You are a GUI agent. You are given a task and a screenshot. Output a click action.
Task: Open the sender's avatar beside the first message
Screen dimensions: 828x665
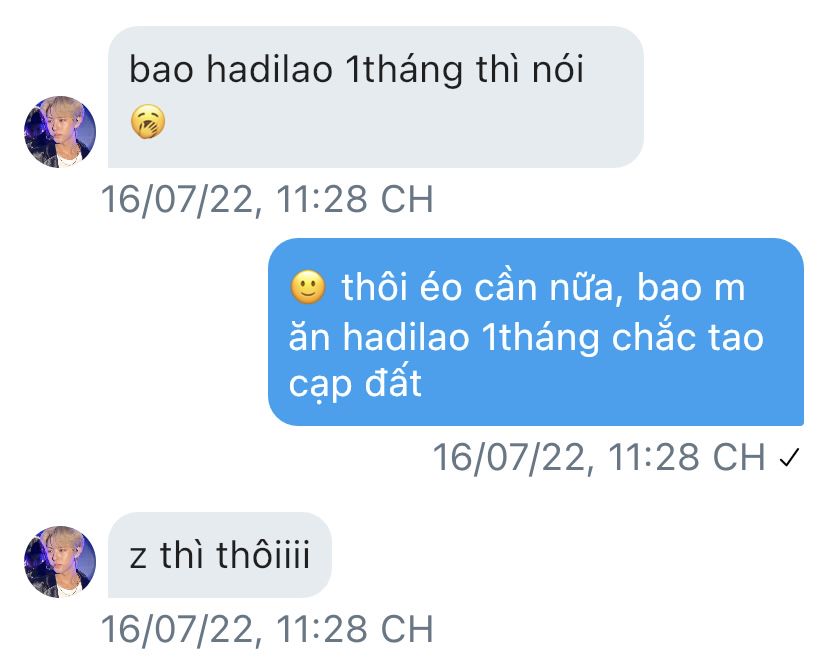60,132
